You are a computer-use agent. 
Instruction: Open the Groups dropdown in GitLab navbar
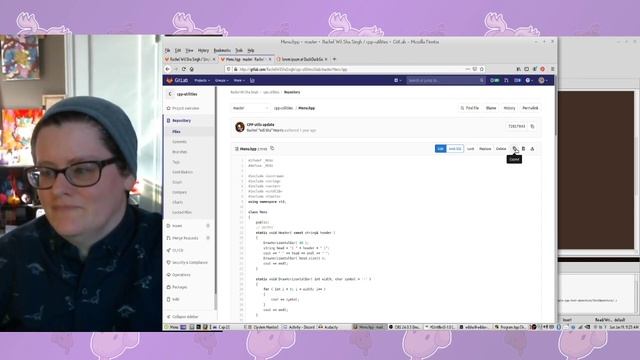pyautogui.click(x=221, y=80)
